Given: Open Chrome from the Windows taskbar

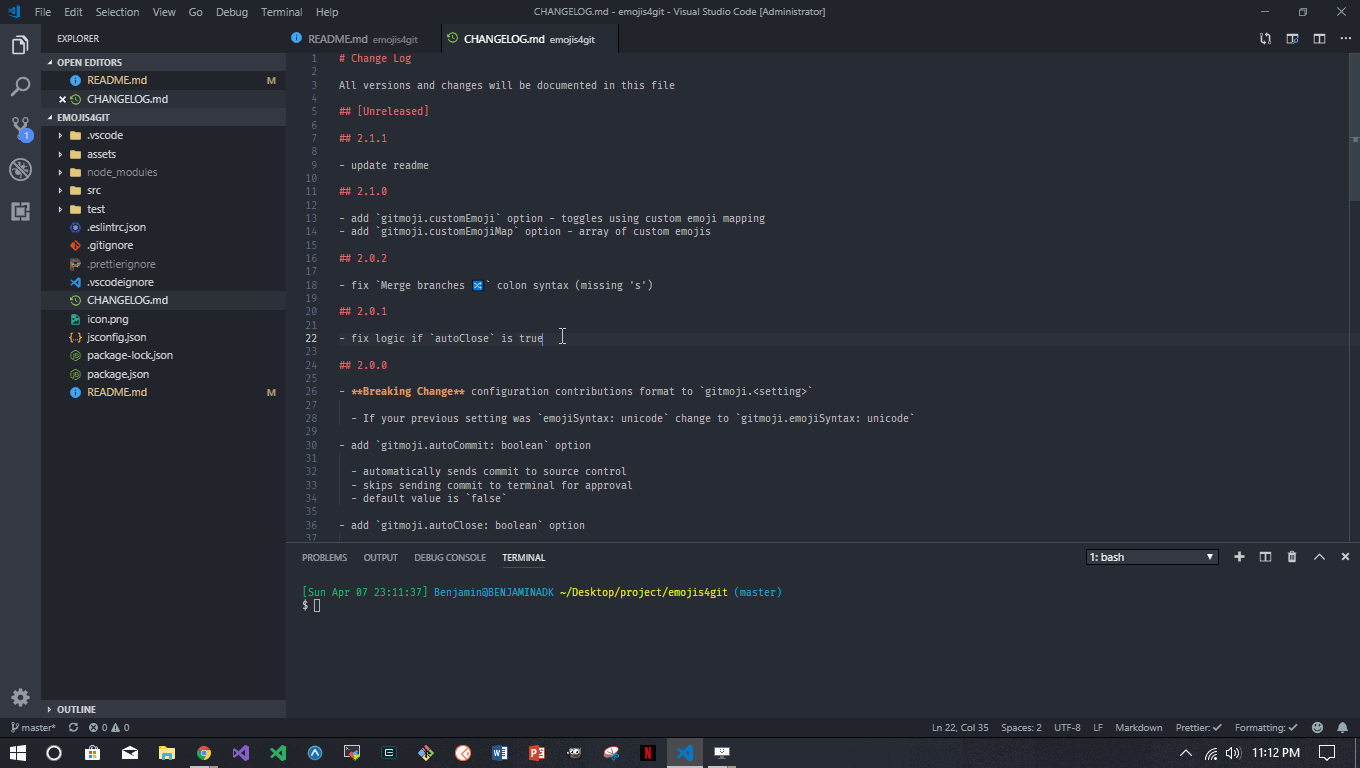Looking at the screenshot, I should point(204,753).
